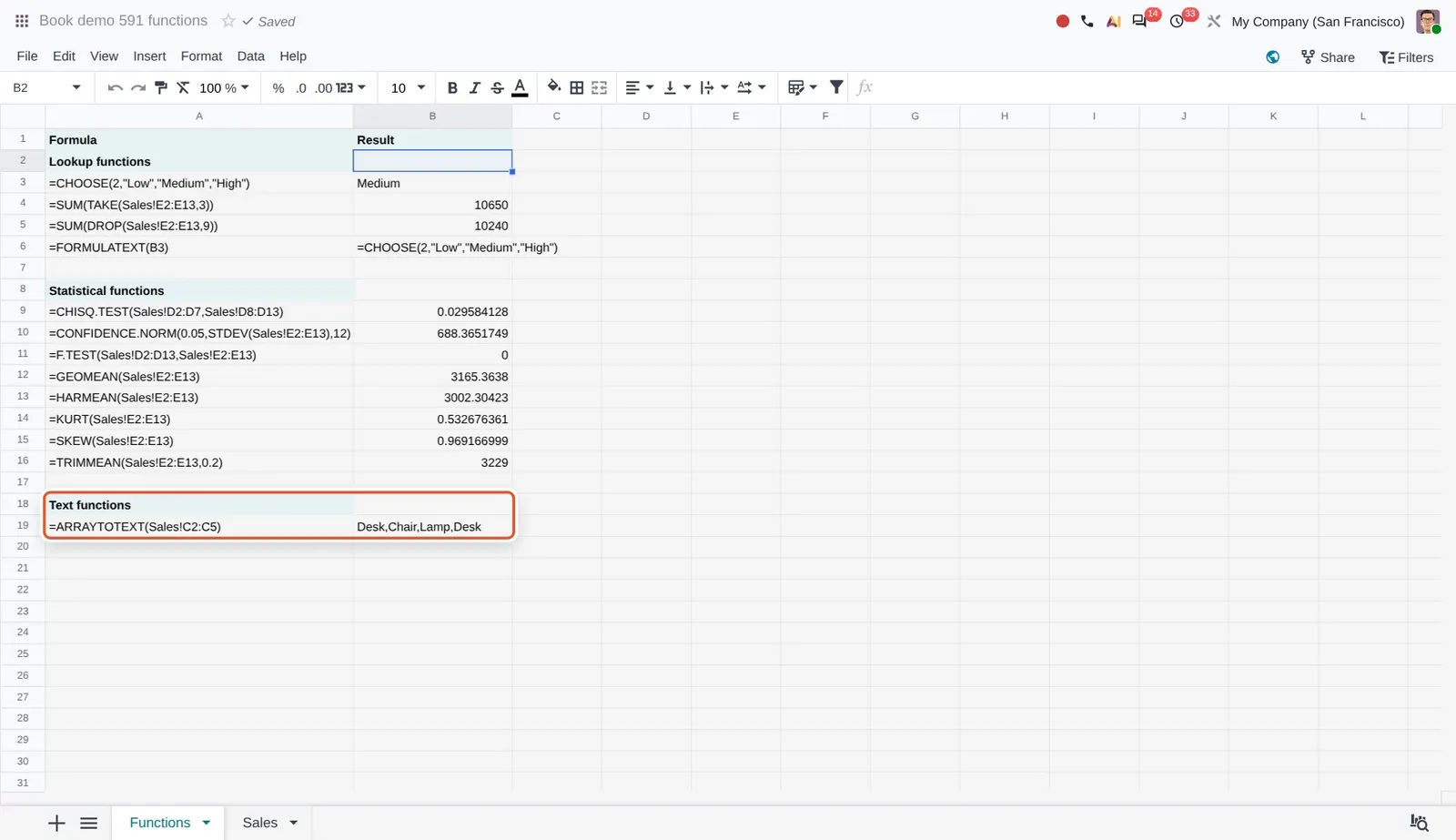Open the 100 % zoom dropdown

tap(224, 87)
